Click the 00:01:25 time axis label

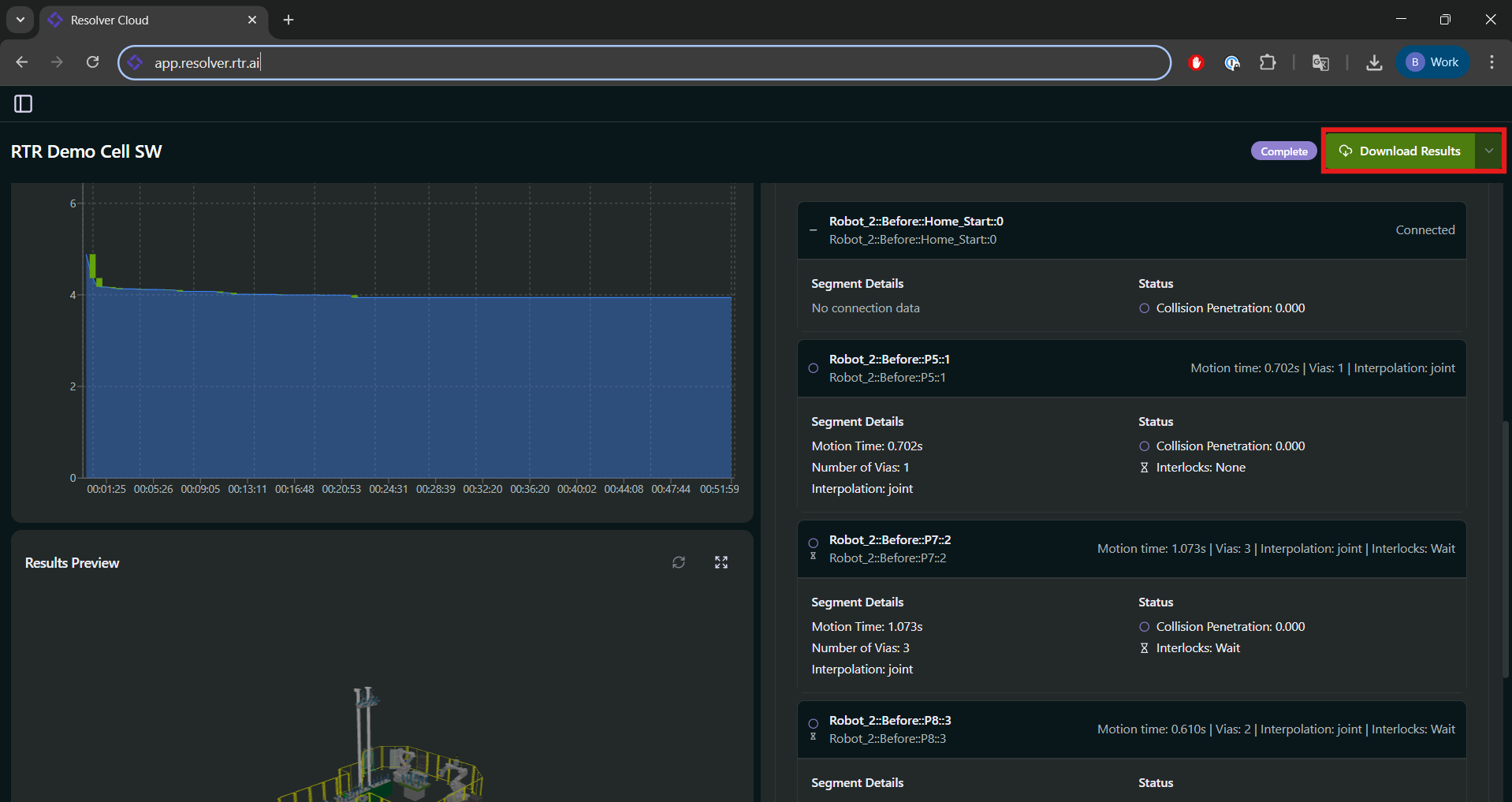coord(106,489)
